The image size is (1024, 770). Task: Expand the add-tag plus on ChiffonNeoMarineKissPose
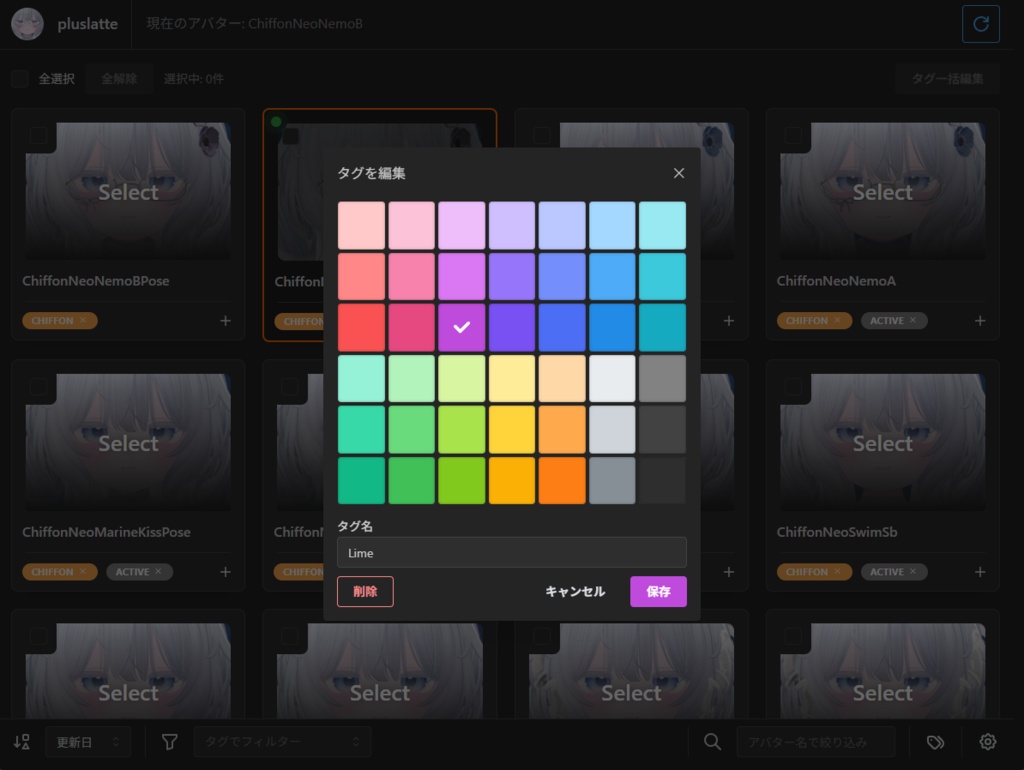pyautogui.click(x=225, y=571)
